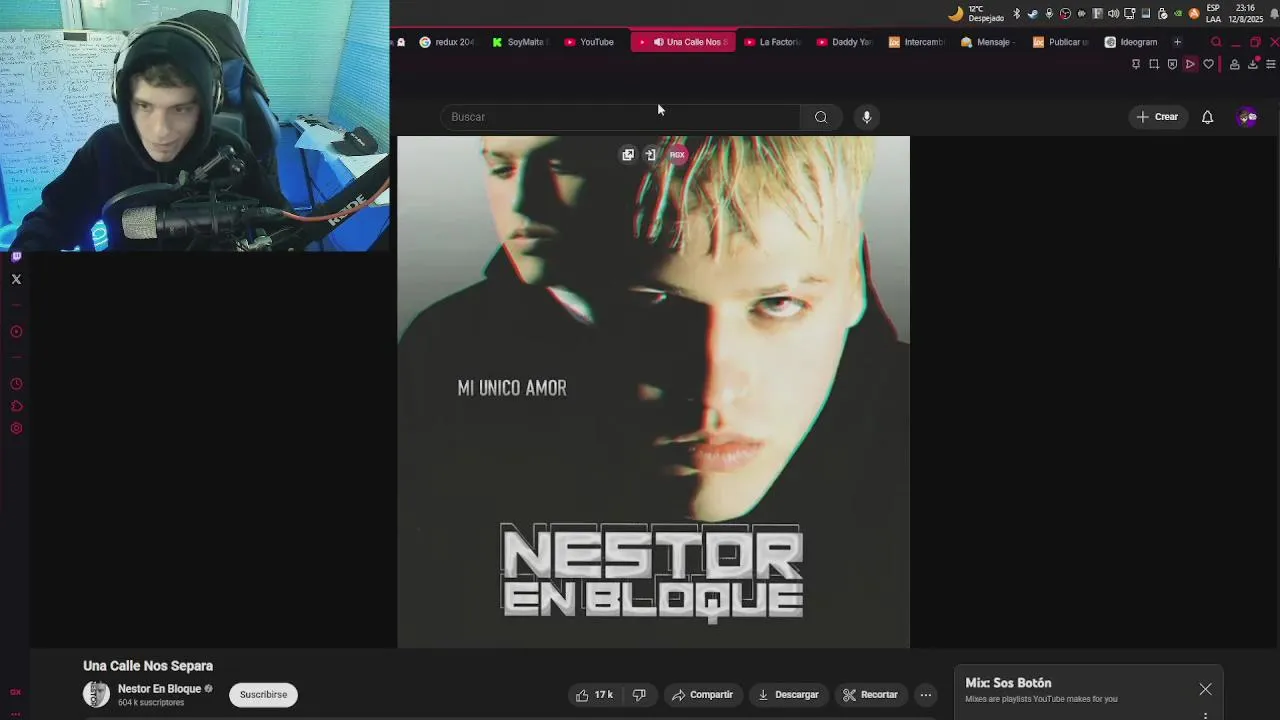The height and width of the screenshot is (720, 1280).
Task: Click the YouTube search magnifier button
Action: [x=821, y=117]
